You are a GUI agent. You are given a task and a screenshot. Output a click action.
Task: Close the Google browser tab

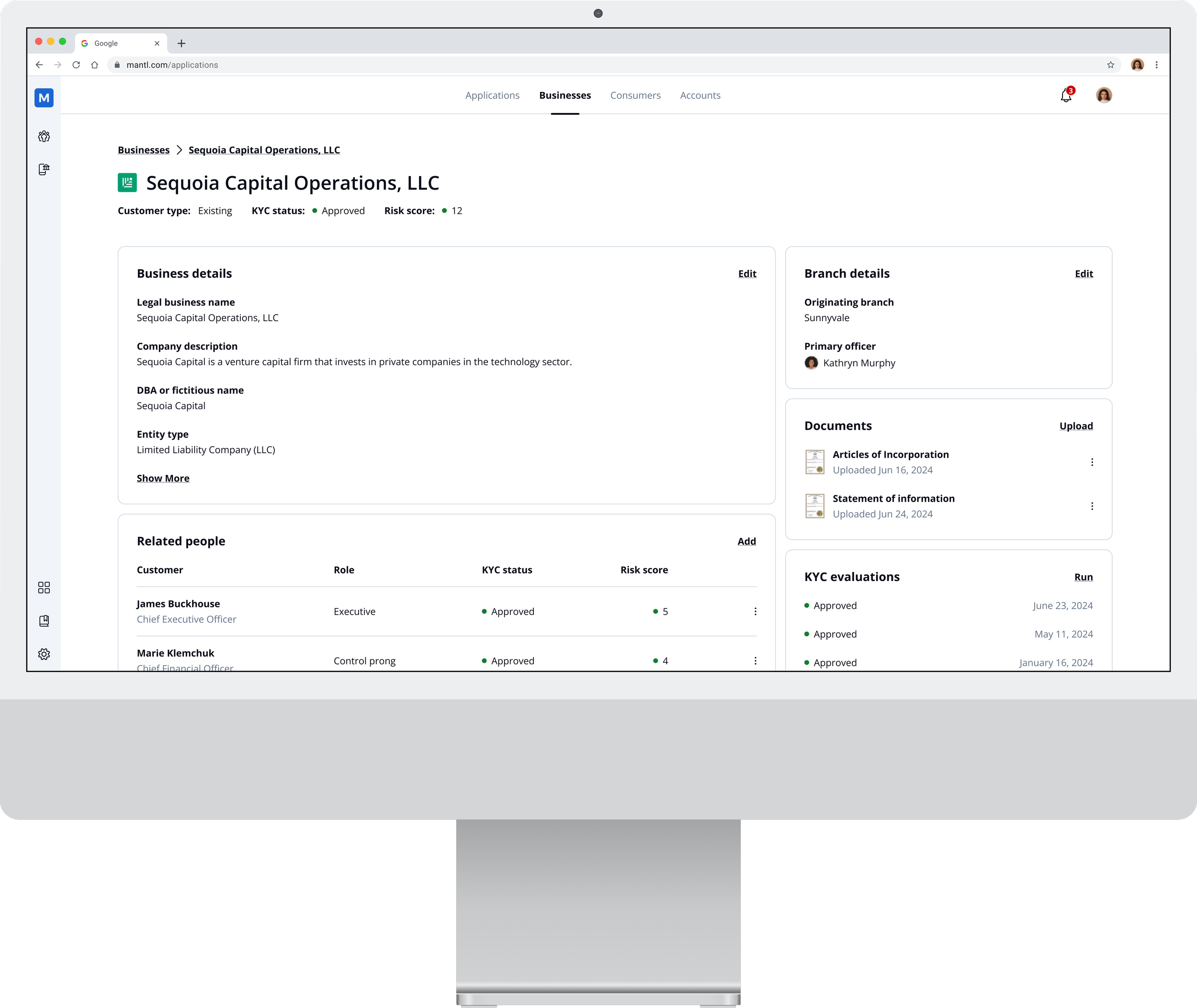[157, 44]
